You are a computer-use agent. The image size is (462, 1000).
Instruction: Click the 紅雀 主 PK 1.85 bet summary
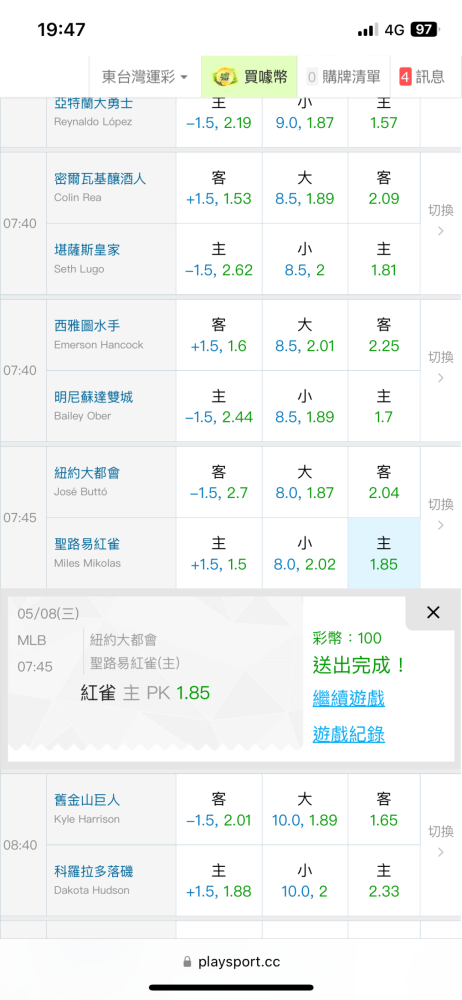tap(145, 693)
